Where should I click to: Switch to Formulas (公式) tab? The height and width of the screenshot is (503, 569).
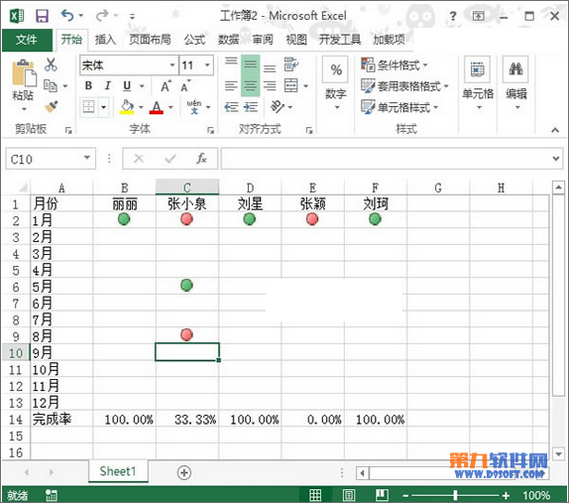pos(194,40)
